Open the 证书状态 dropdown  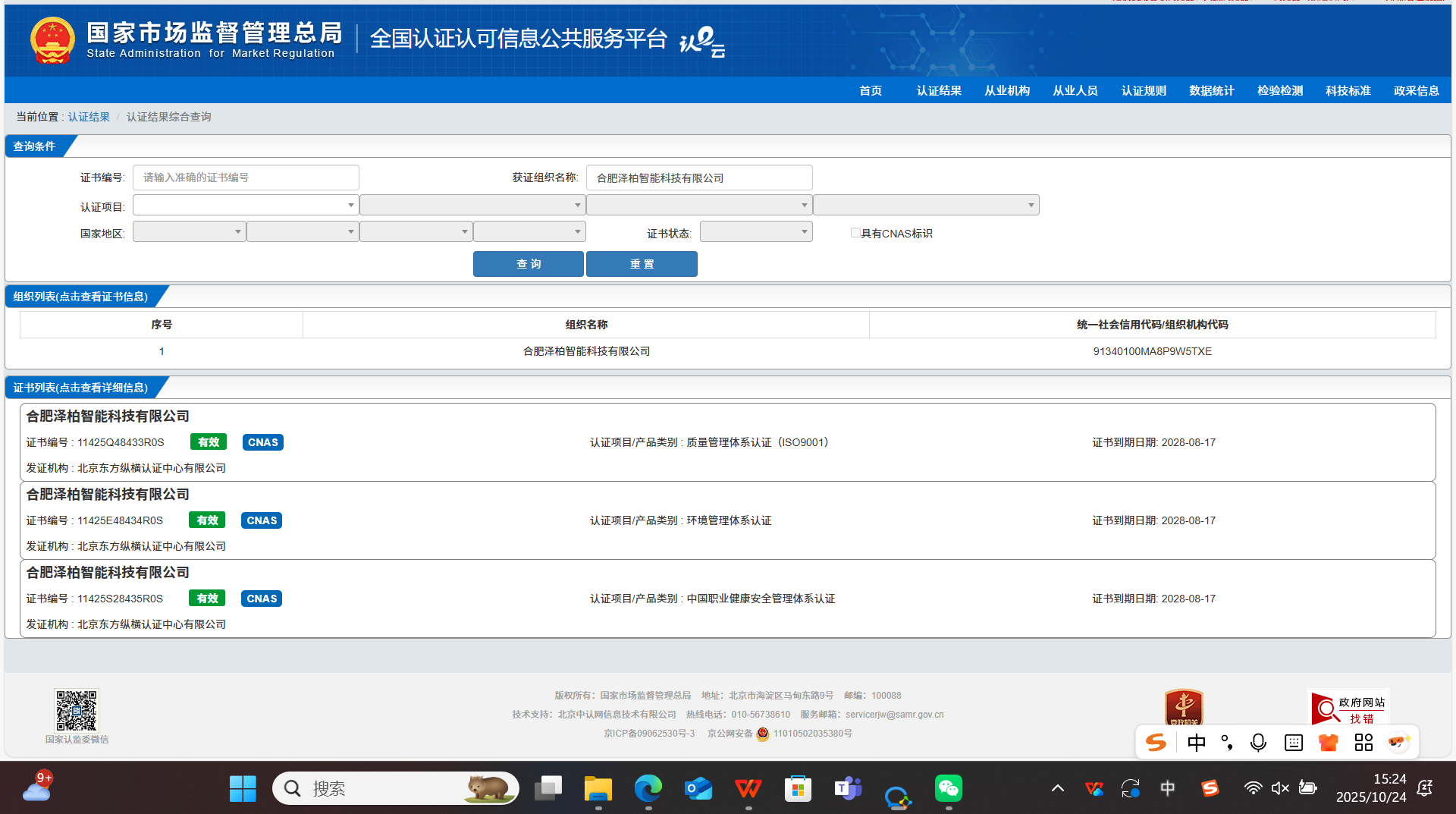755,232
